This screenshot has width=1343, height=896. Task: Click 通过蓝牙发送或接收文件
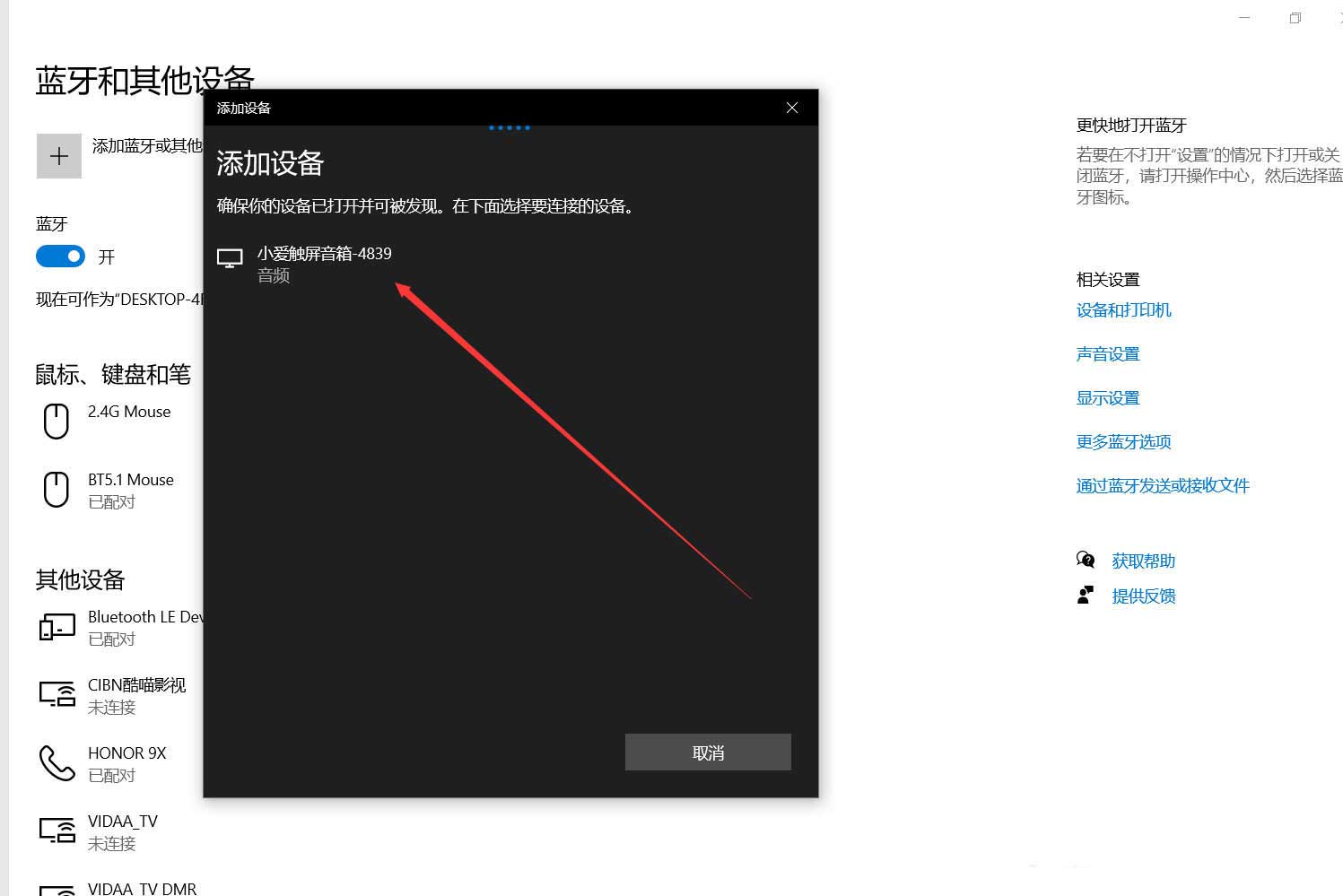click(1163, 484)
